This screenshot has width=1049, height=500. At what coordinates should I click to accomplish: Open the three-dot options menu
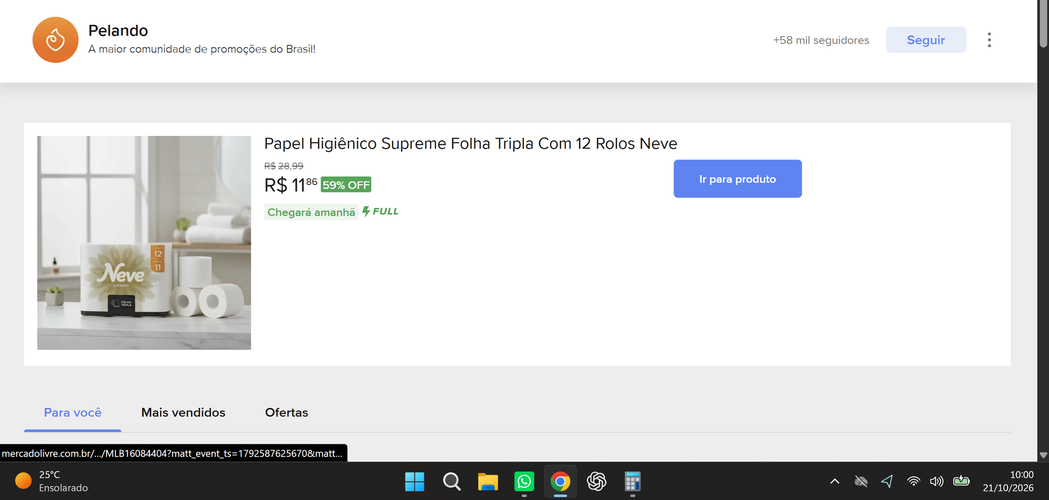pos(989,40)
